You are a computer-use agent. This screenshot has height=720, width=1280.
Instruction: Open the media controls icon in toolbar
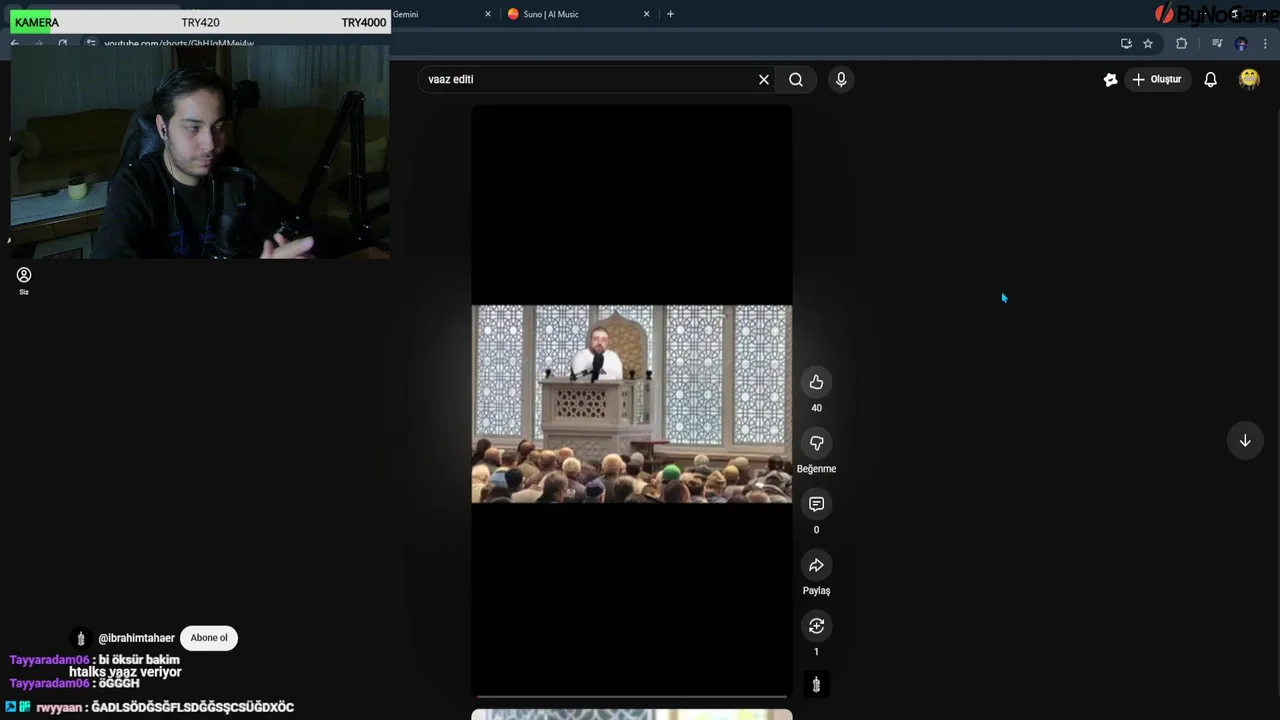[x=1217, y=43]
